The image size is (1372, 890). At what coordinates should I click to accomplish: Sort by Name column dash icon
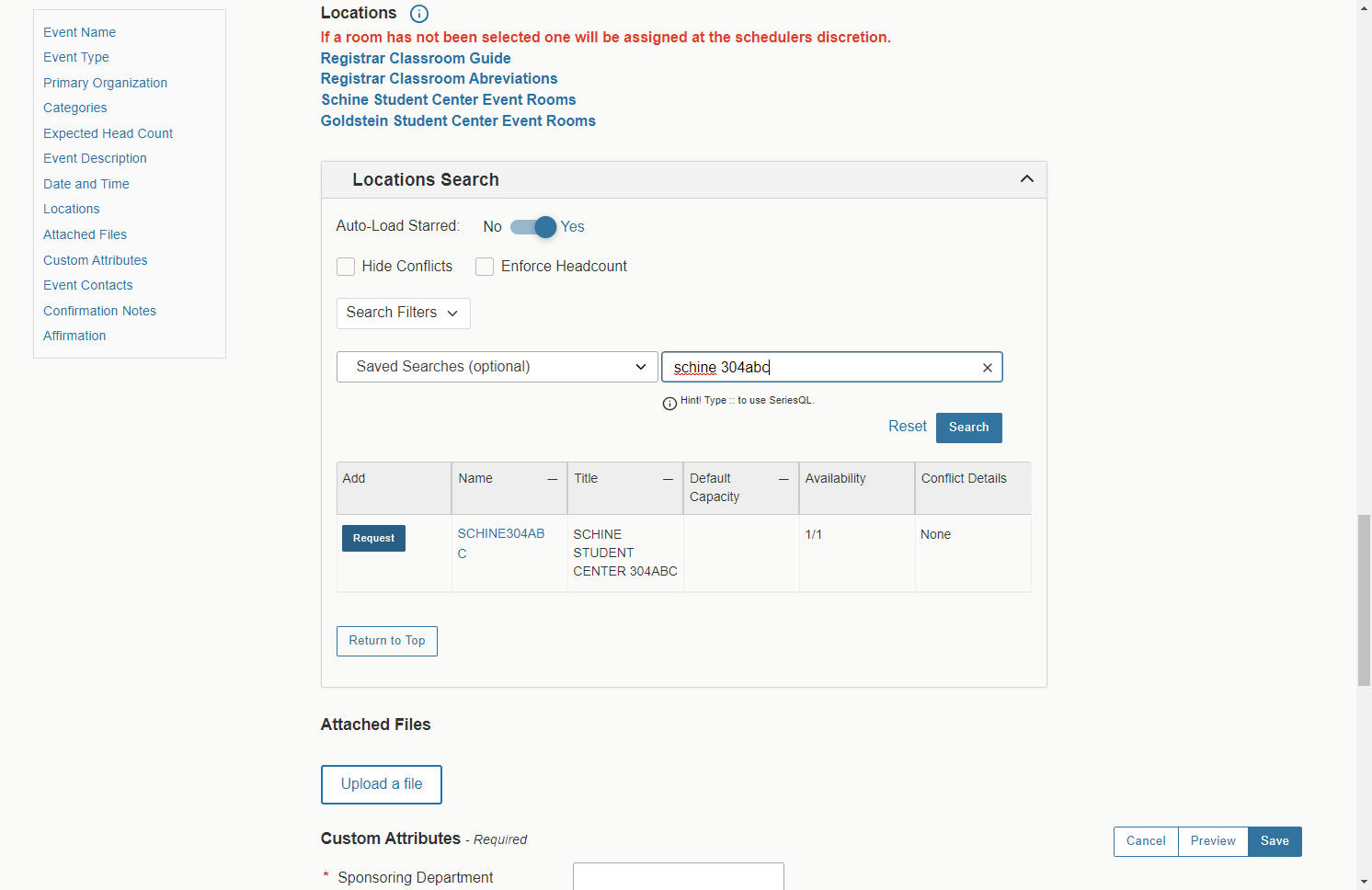552,479
